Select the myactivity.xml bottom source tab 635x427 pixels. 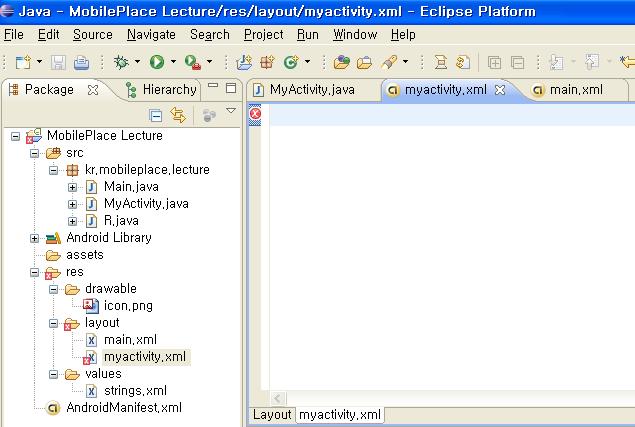point(339,415)
